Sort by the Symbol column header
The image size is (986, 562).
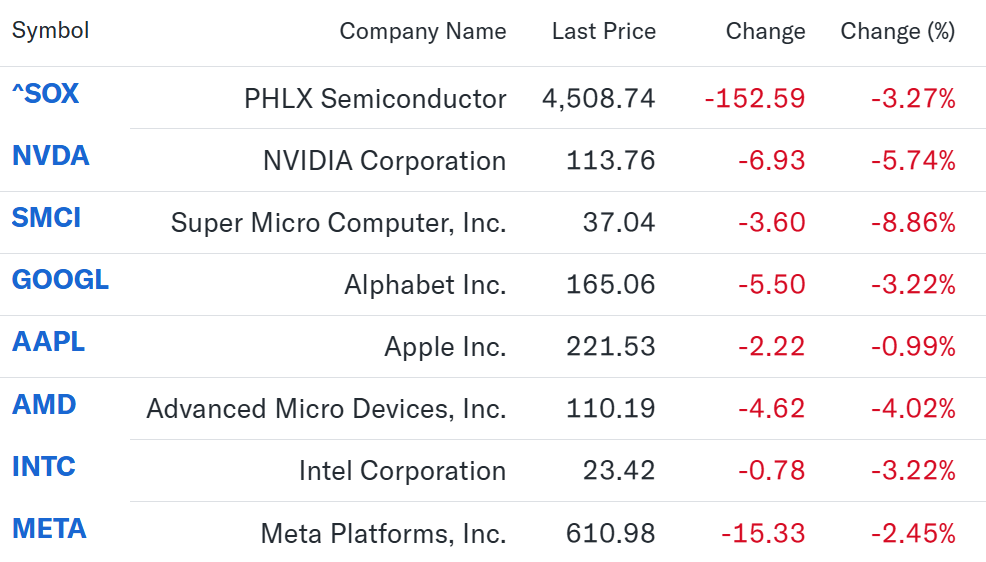(x=50, y=31)
